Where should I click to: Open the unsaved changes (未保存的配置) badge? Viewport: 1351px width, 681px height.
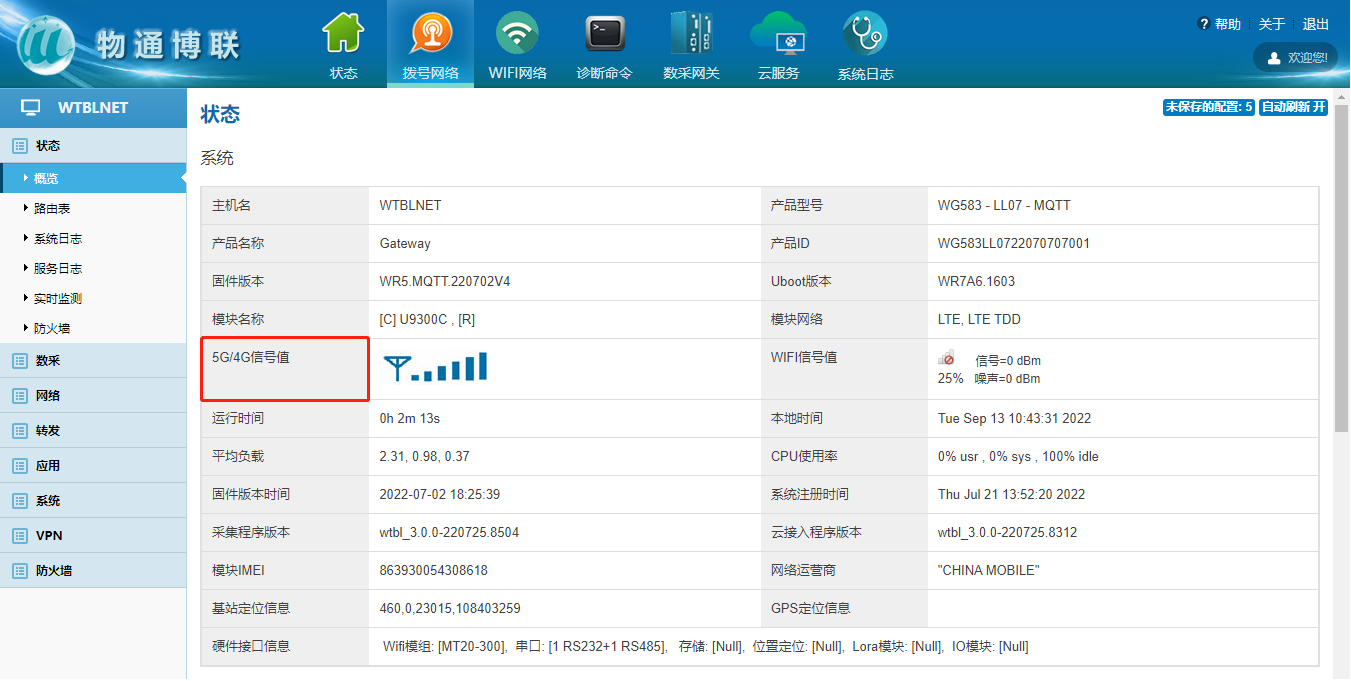point(1208,107)
